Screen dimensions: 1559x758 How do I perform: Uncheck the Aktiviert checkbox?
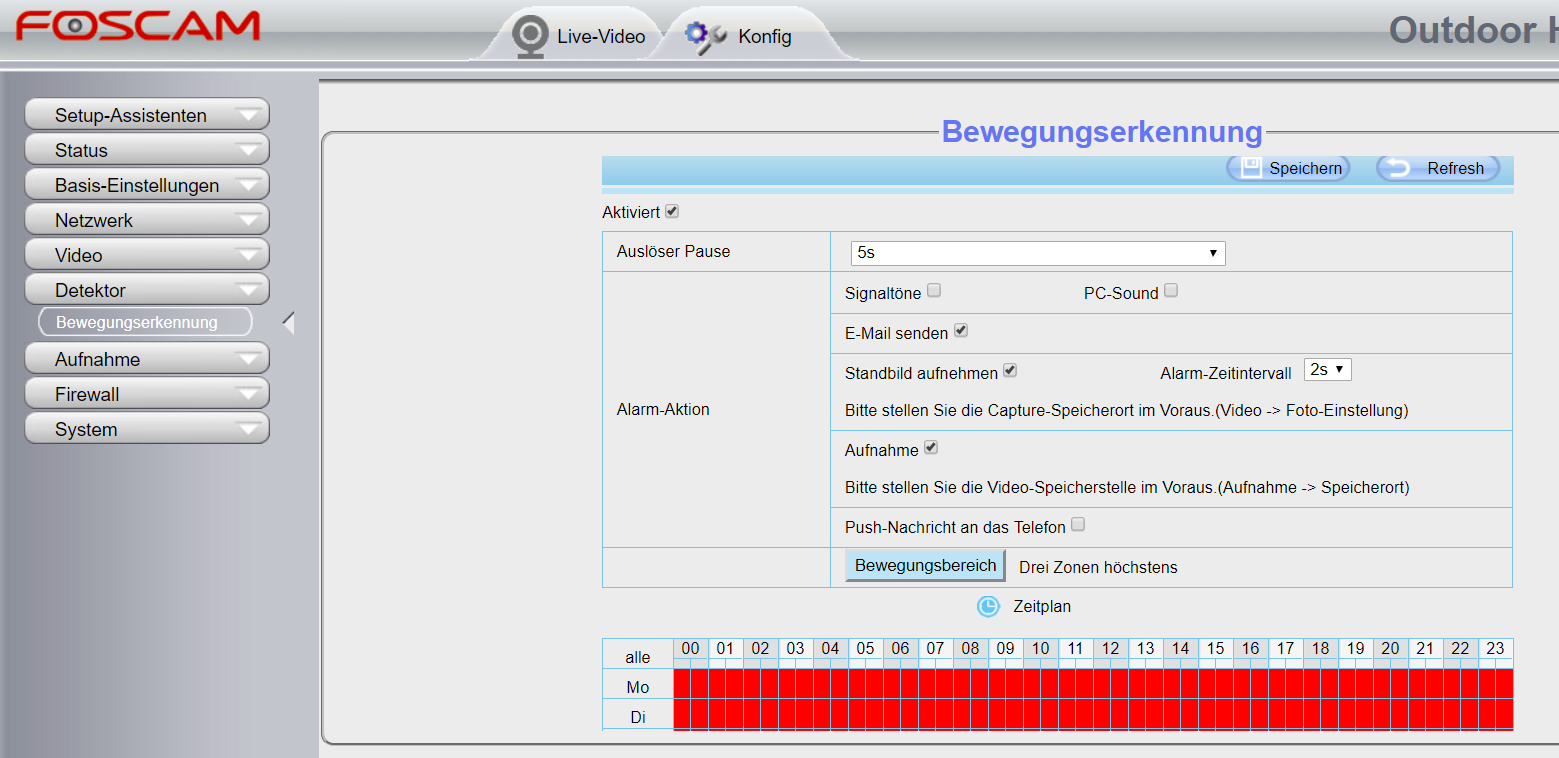point(672,212)
